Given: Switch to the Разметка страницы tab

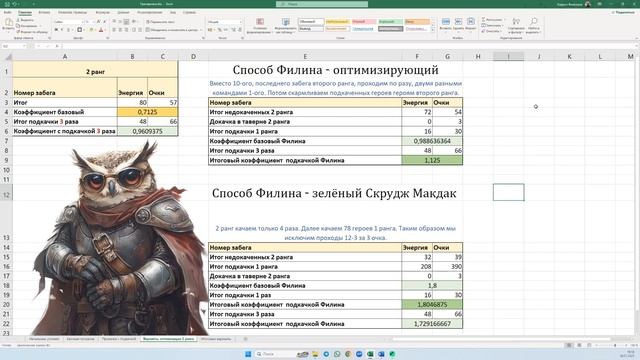Looking at the screenshot, I should (x=72, y=12).
